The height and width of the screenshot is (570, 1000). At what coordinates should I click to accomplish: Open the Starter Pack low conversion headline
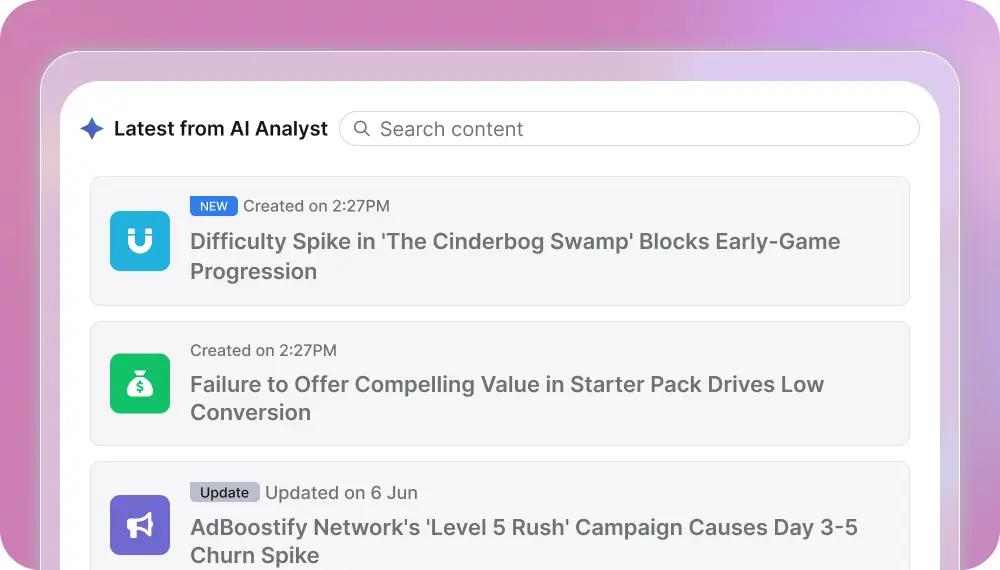click(507, 385)
